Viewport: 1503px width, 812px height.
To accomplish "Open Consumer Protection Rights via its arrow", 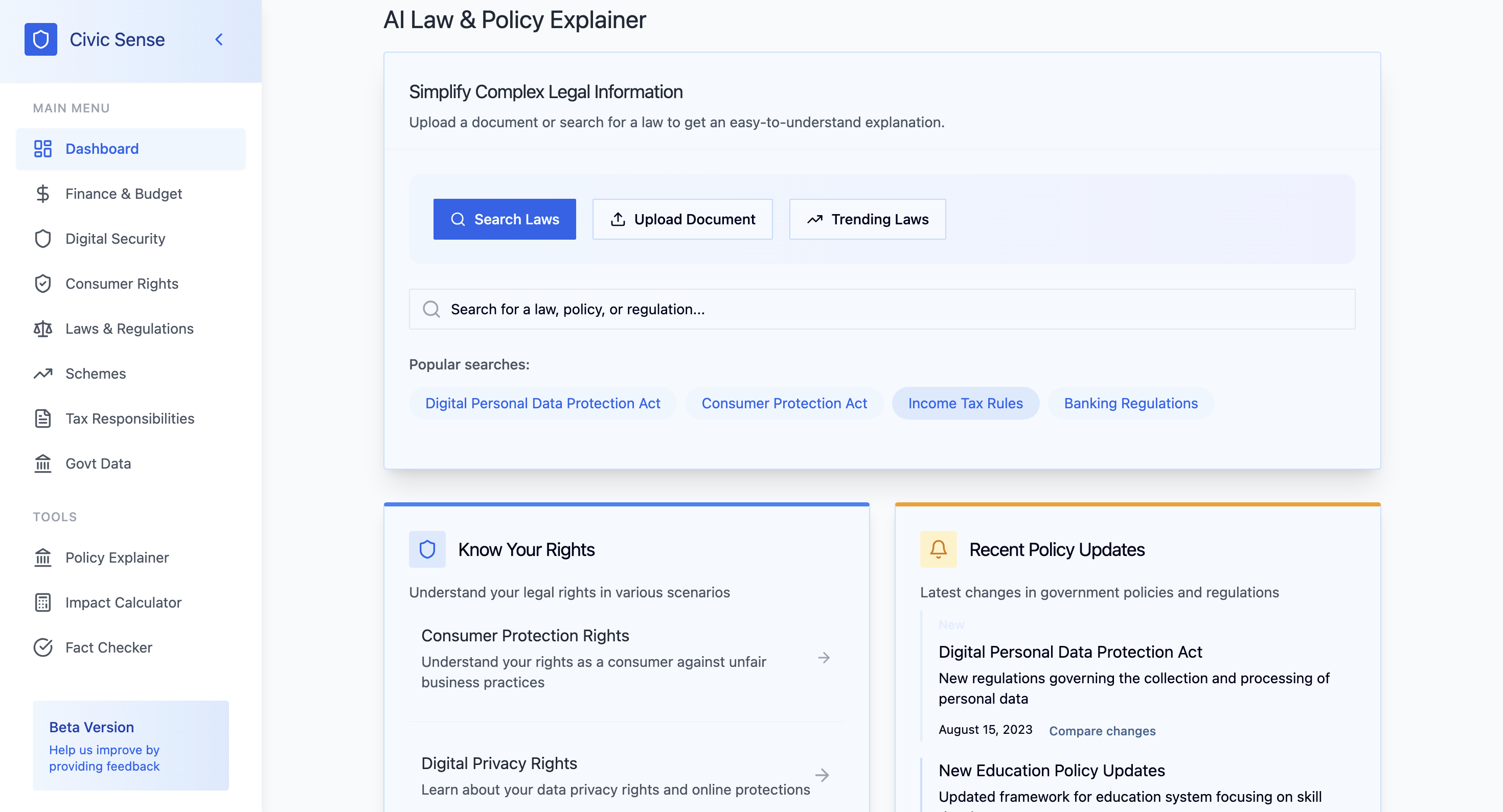I will pos(823,657).
